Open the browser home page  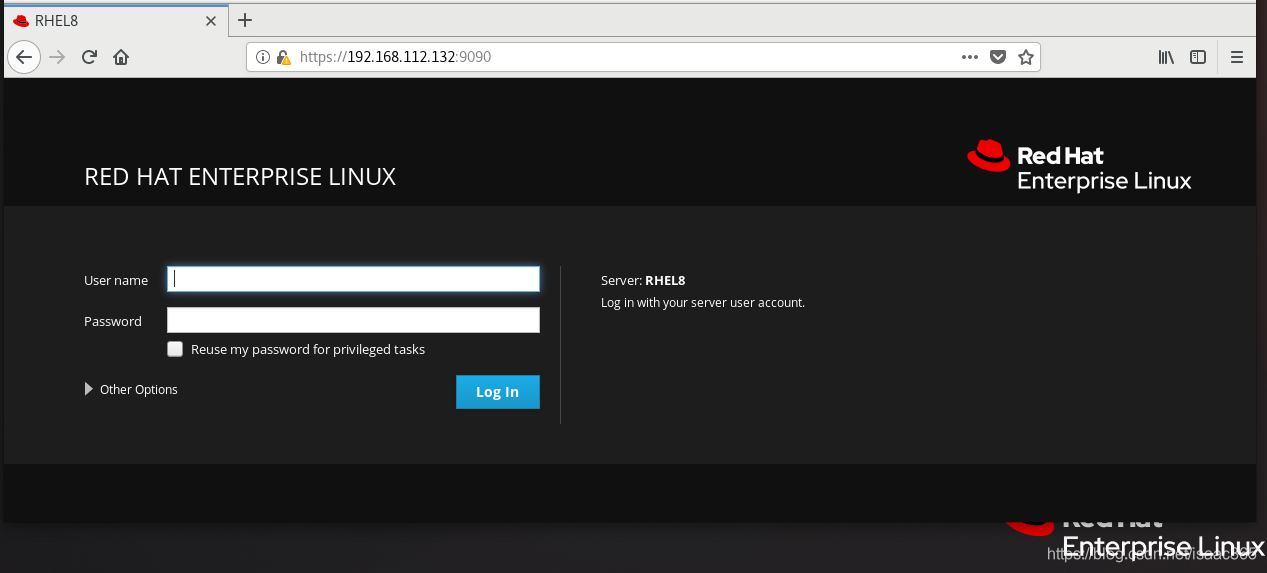121,57
